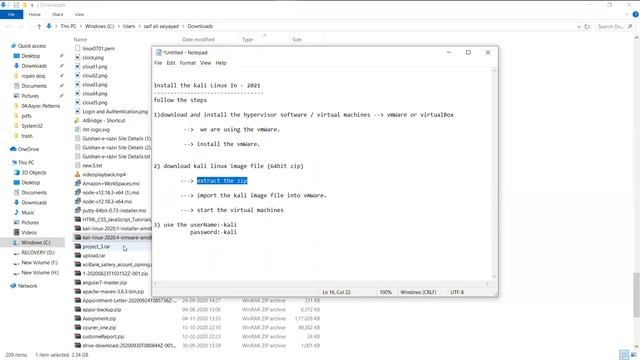Open the Explorer Share ribbon tab
This screenshot has height=360, width=640.
tap(58, 14)
